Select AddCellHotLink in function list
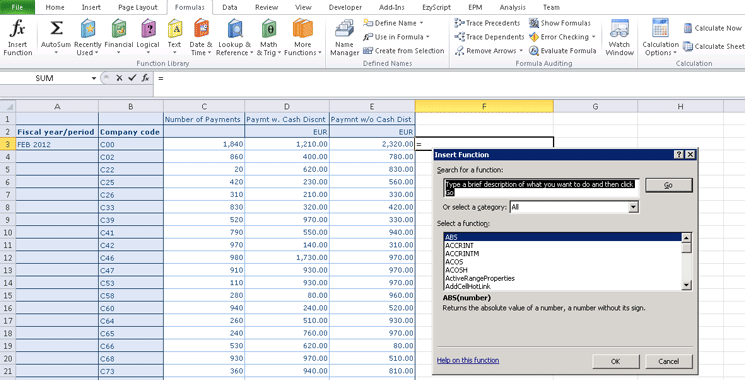The image size is (745, 380). click(563, 286)
